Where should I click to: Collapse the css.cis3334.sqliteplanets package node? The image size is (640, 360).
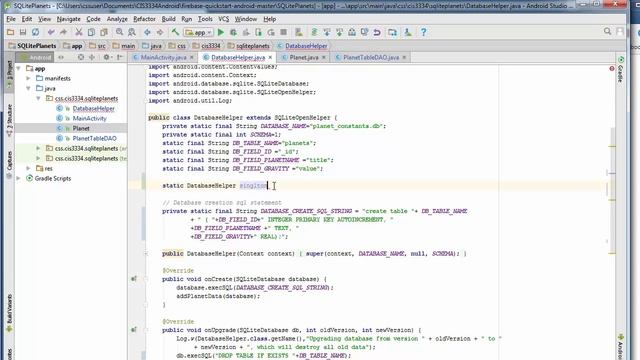point(39,98)
